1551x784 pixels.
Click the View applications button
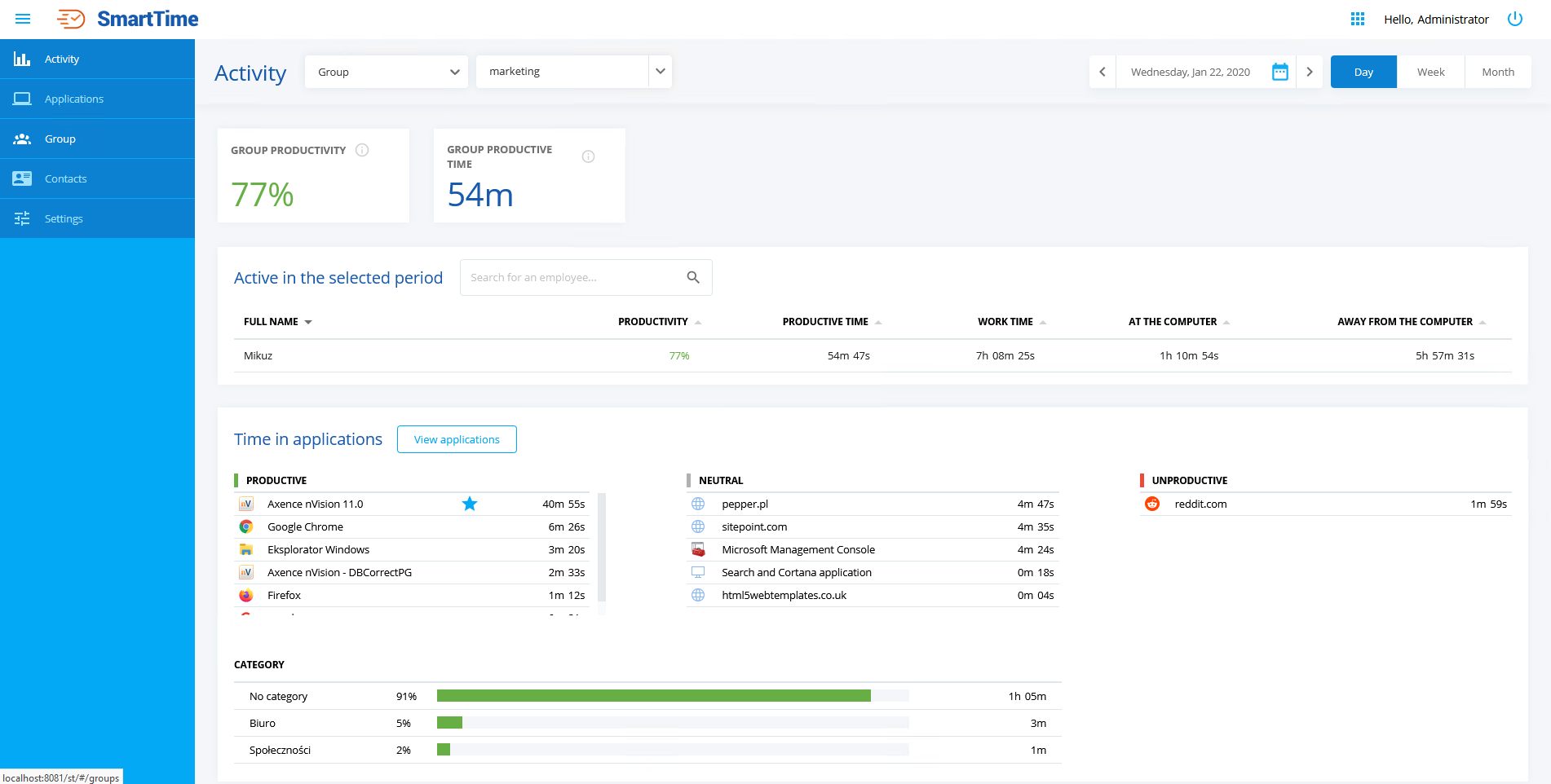pos(457,439)
